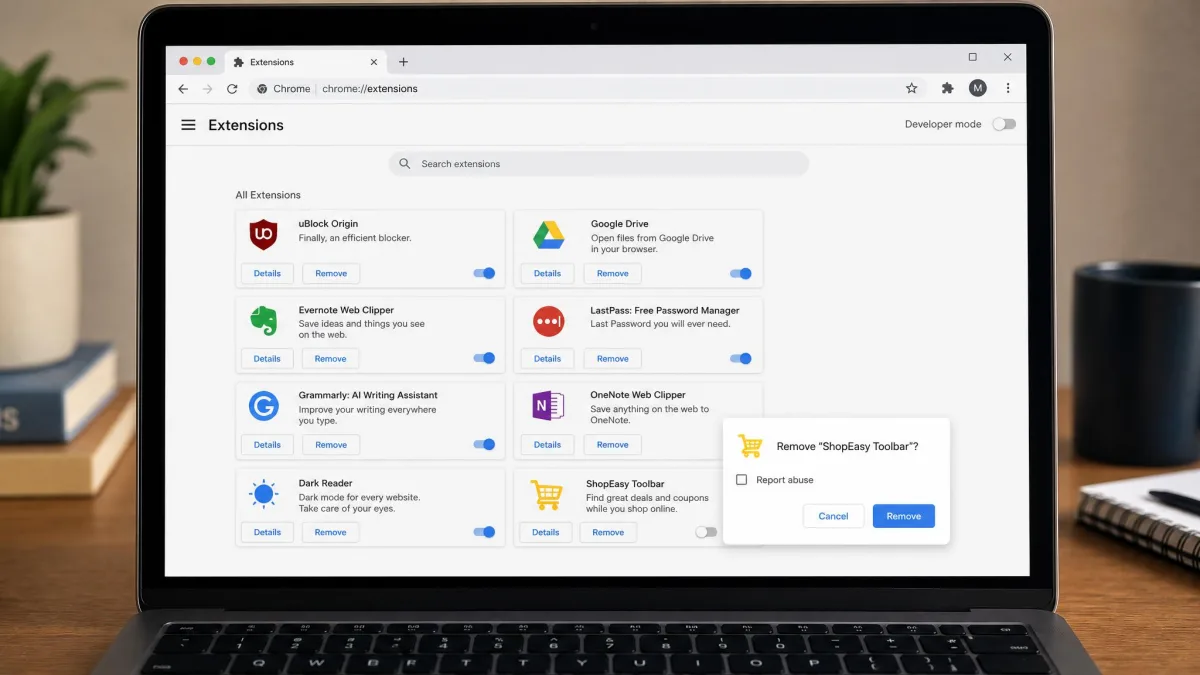Click "Finally, an efficient blocker." description
Image resolution: width=1200 pixels, height=675 pixels.
(355, 238)
